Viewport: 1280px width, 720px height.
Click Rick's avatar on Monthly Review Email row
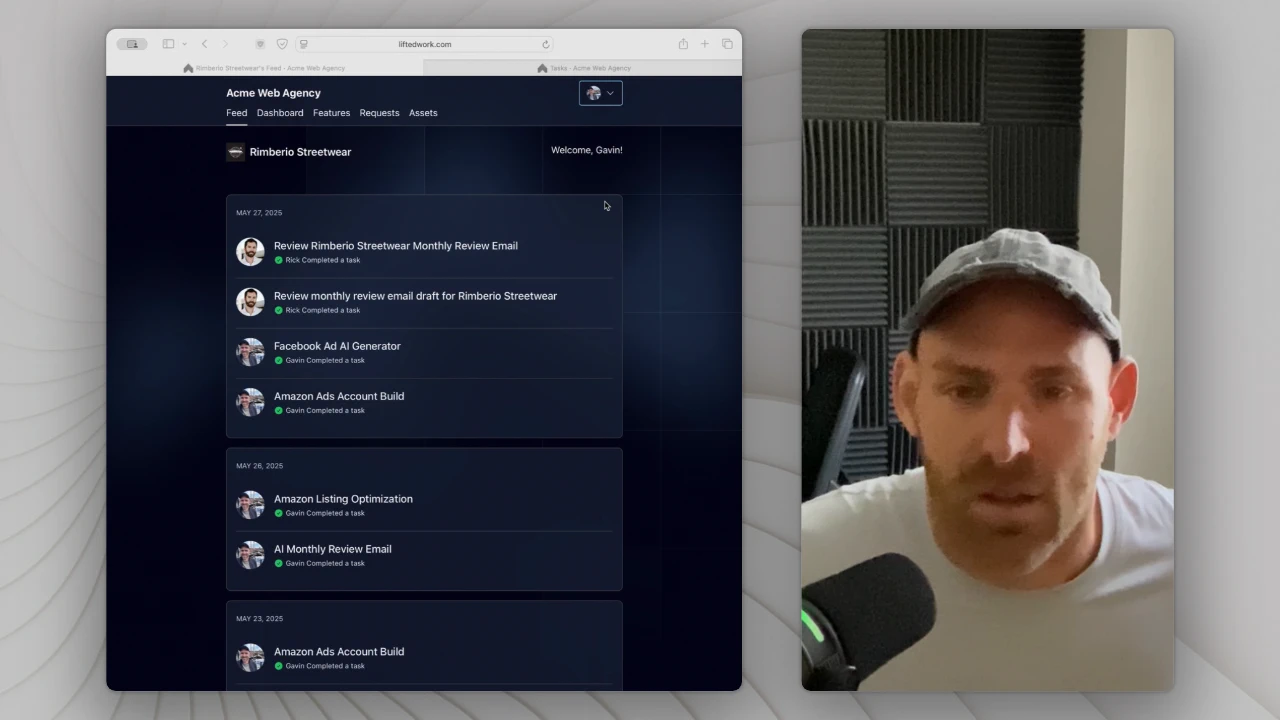tap(250, 252)
